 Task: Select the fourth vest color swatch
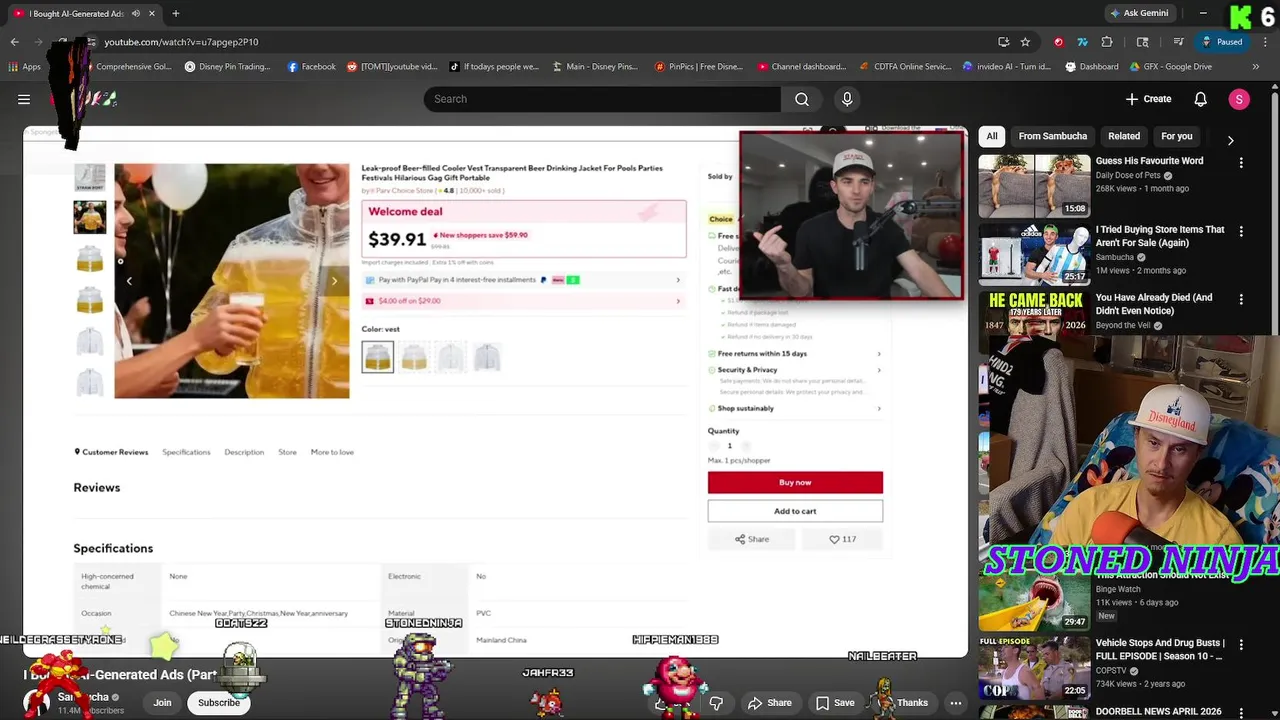pyautogui.click(x=487, y=357)
